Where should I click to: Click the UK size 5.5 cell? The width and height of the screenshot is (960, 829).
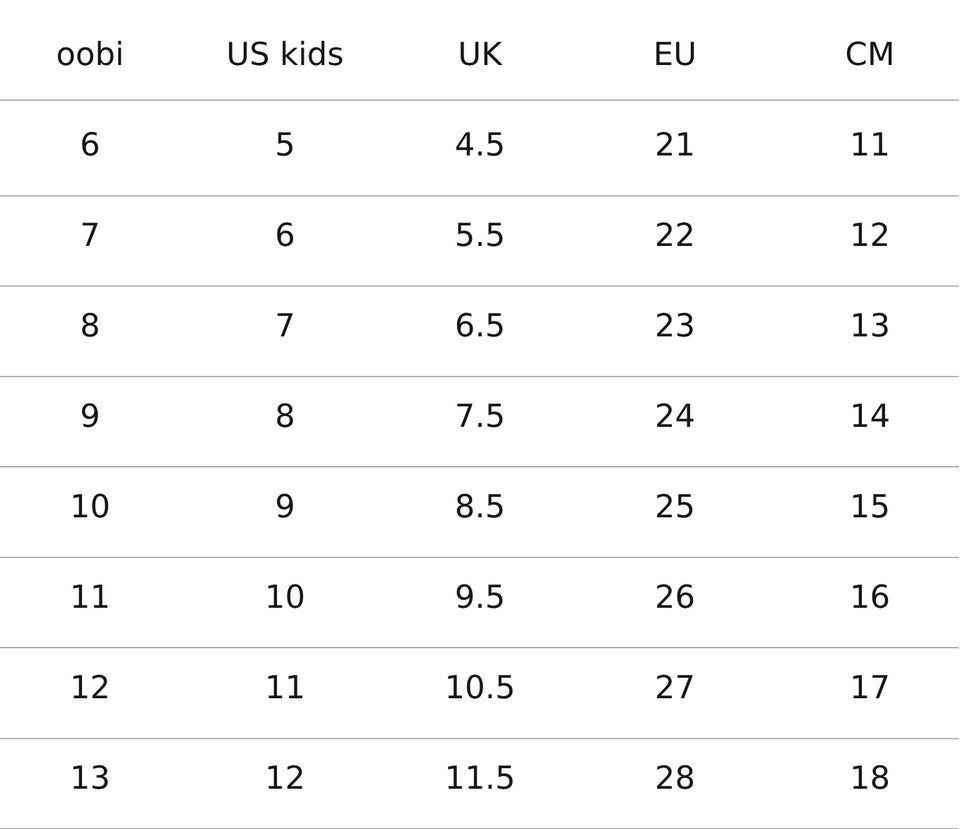point(480,236)
